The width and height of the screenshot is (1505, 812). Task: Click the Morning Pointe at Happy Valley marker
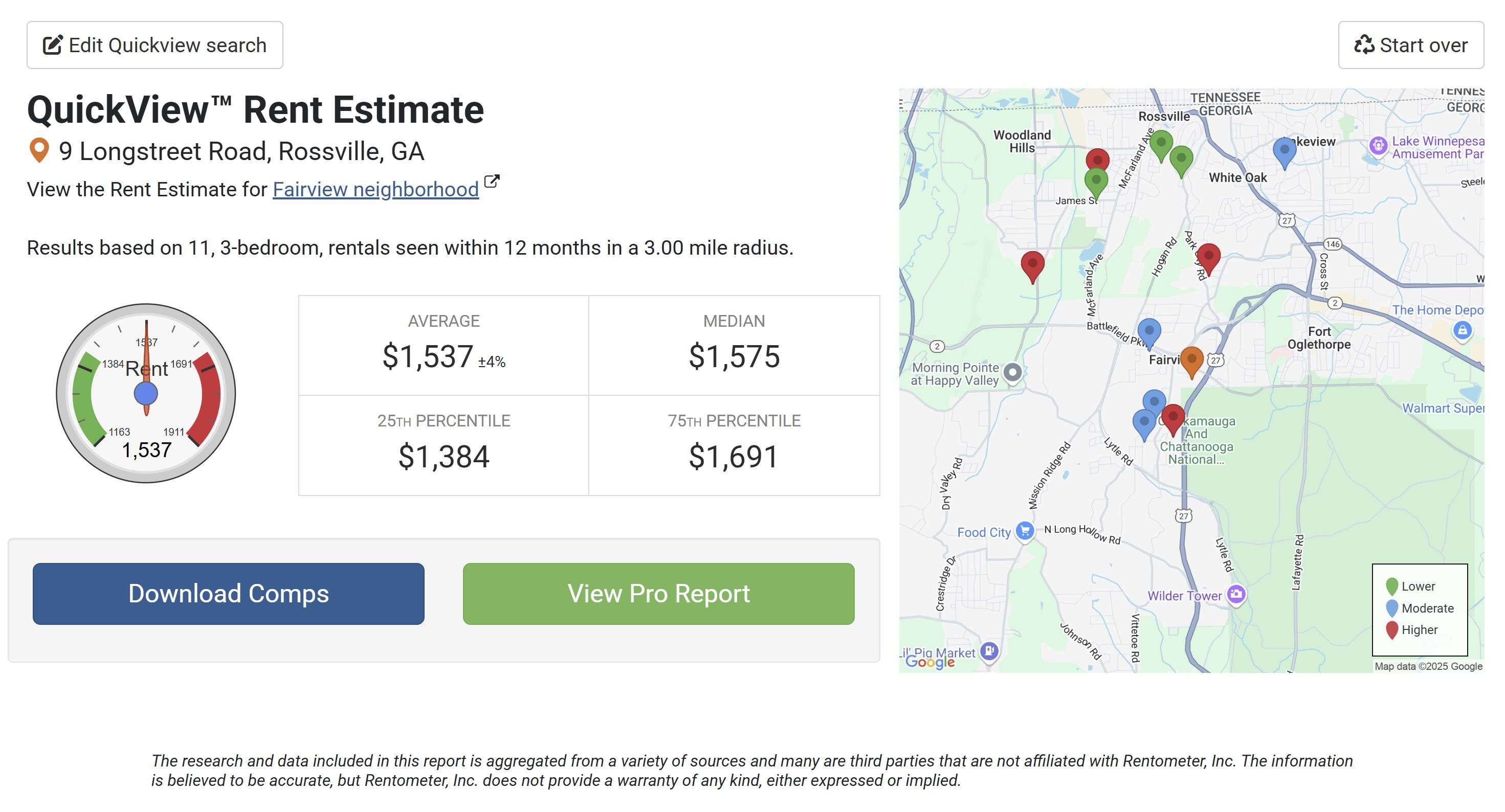(x=1012, y=372)
